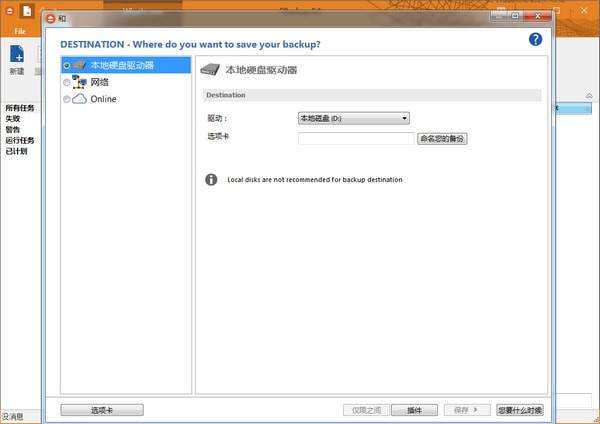Click the Network computers icon
The width and height of the screenshot is (600, 424).
point(80,82)
